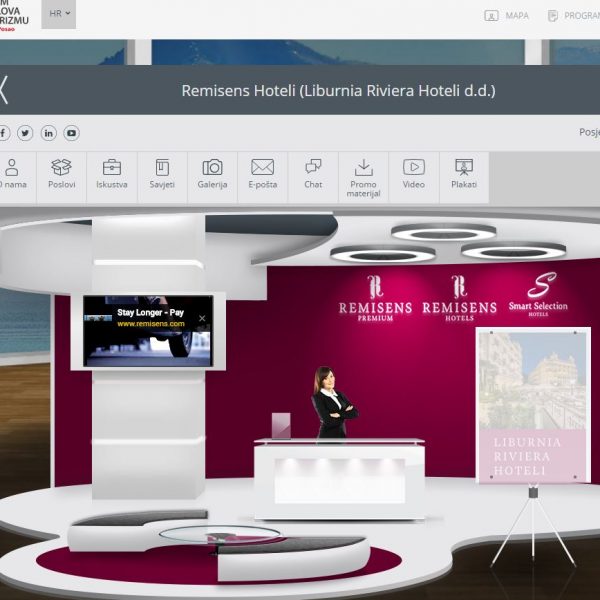Close the 'Stay Longer - Pay' ad overlay
Image resolution: width=600 pixels, height=600 pixels.
coord(202,318)
